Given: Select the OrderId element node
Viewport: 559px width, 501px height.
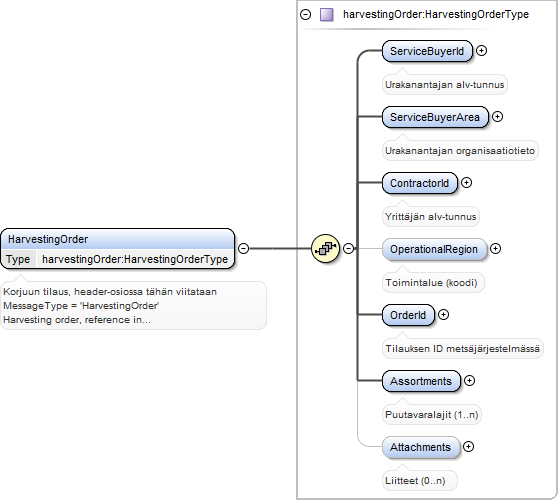Looking at the screenshot, I should (x=408, y=315).
